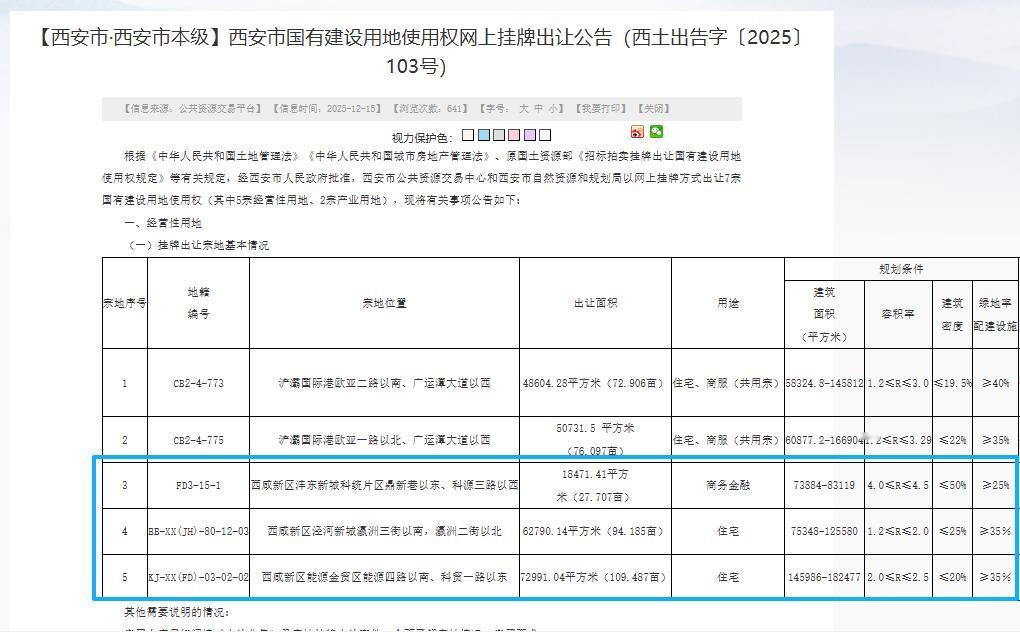Click the 关闭 close link

[x=655, y=108]
